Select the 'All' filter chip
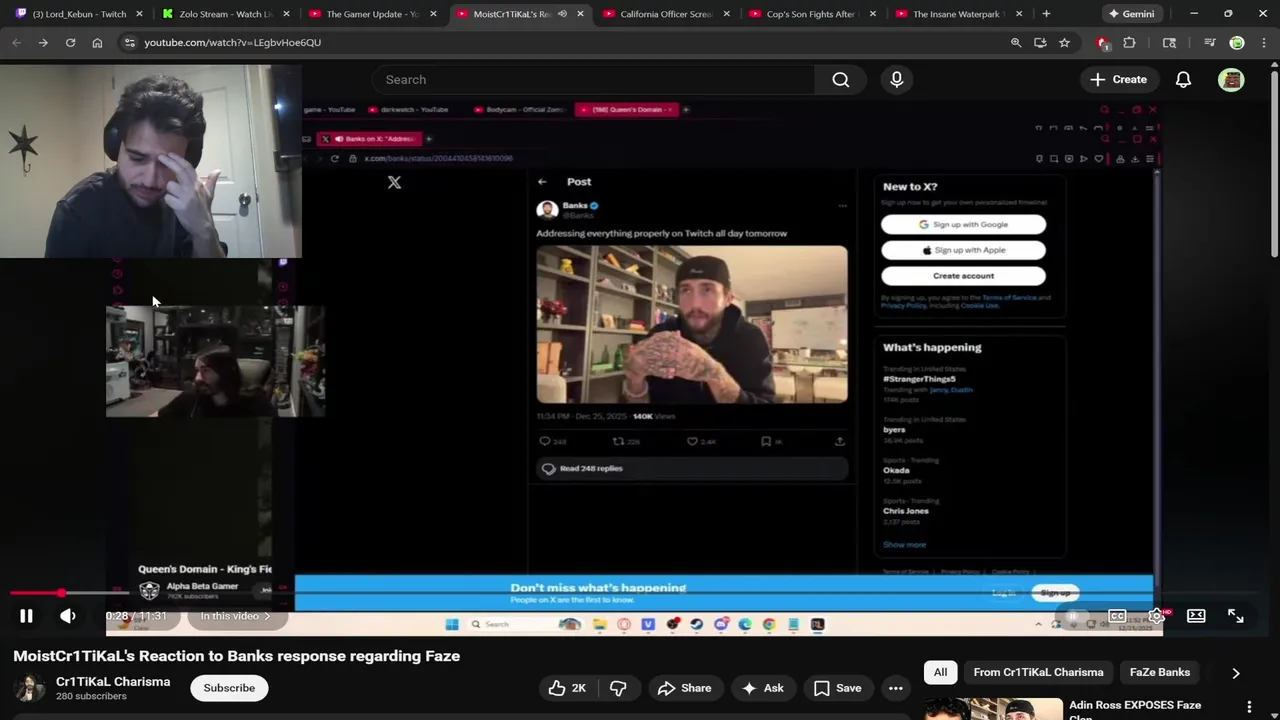1280x720 pixels. point(940,673)
